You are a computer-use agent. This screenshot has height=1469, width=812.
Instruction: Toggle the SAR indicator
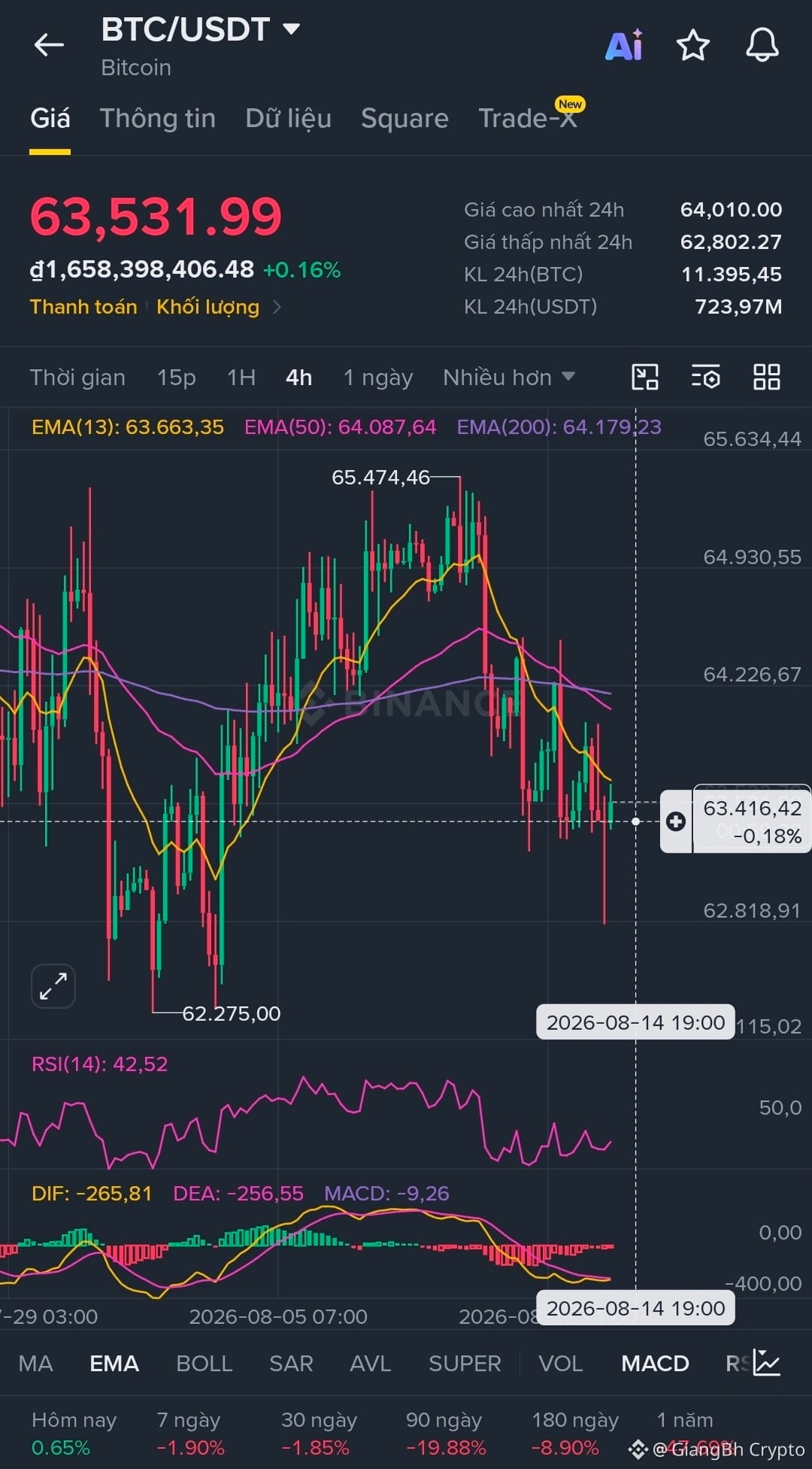click(x=291, y=1363)
